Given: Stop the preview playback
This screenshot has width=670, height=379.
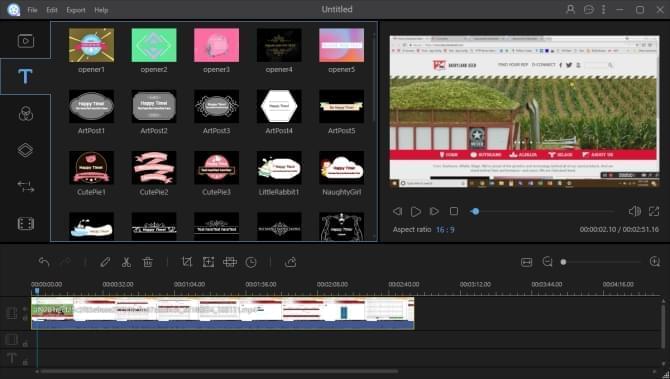Looking at the screenshot, I should [x=454, y=211].
